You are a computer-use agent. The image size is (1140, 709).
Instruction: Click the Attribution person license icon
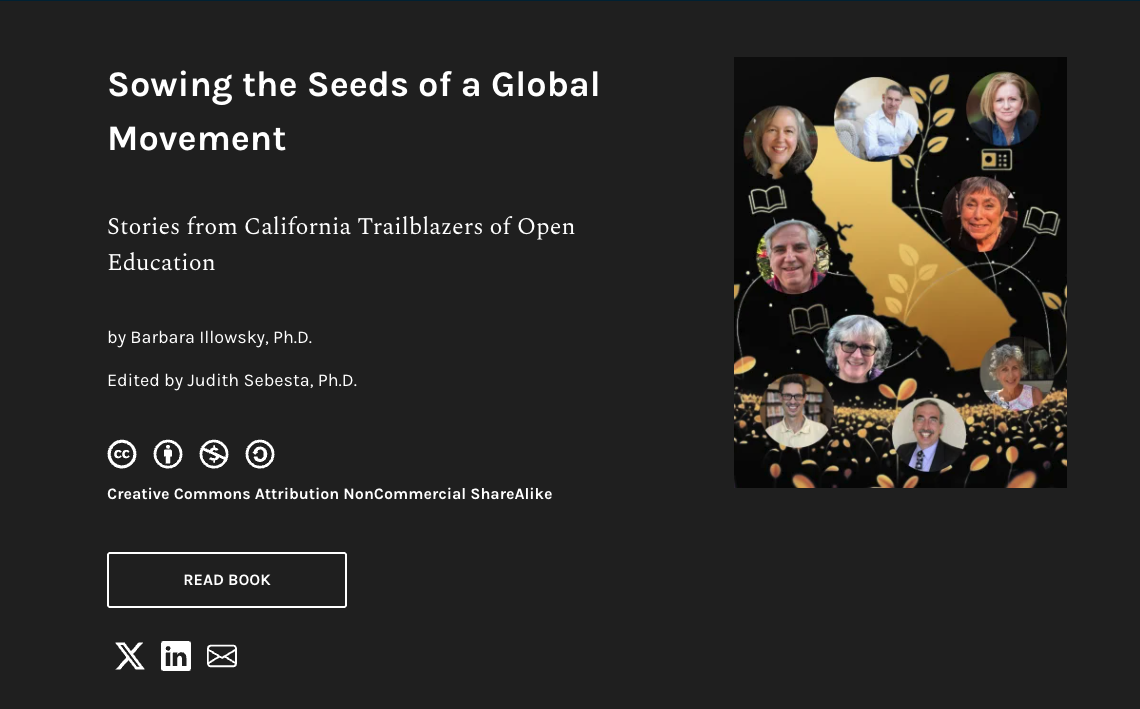(168, 455)
